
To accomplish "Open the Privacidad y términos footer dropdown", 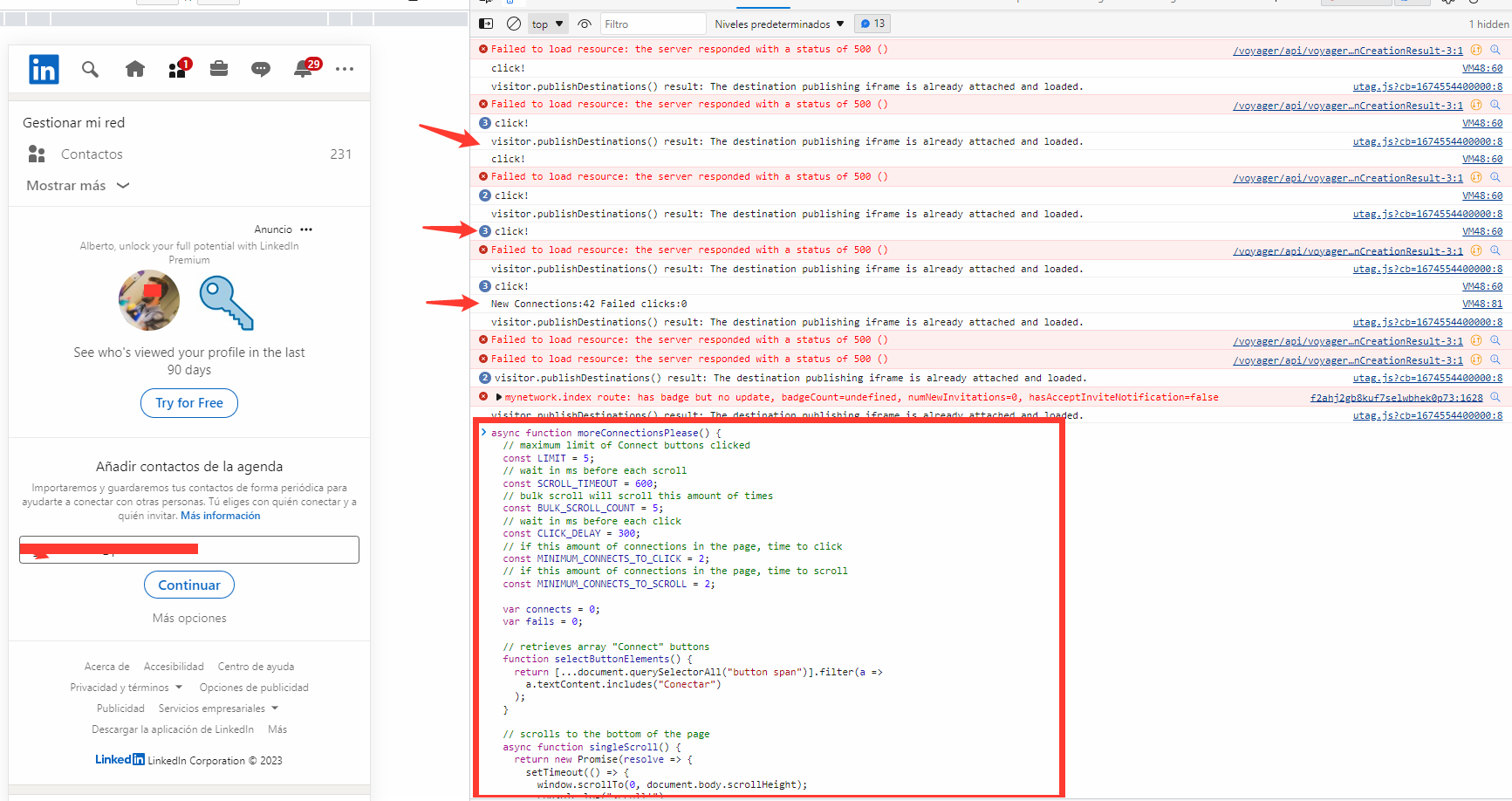I will 127,688.
